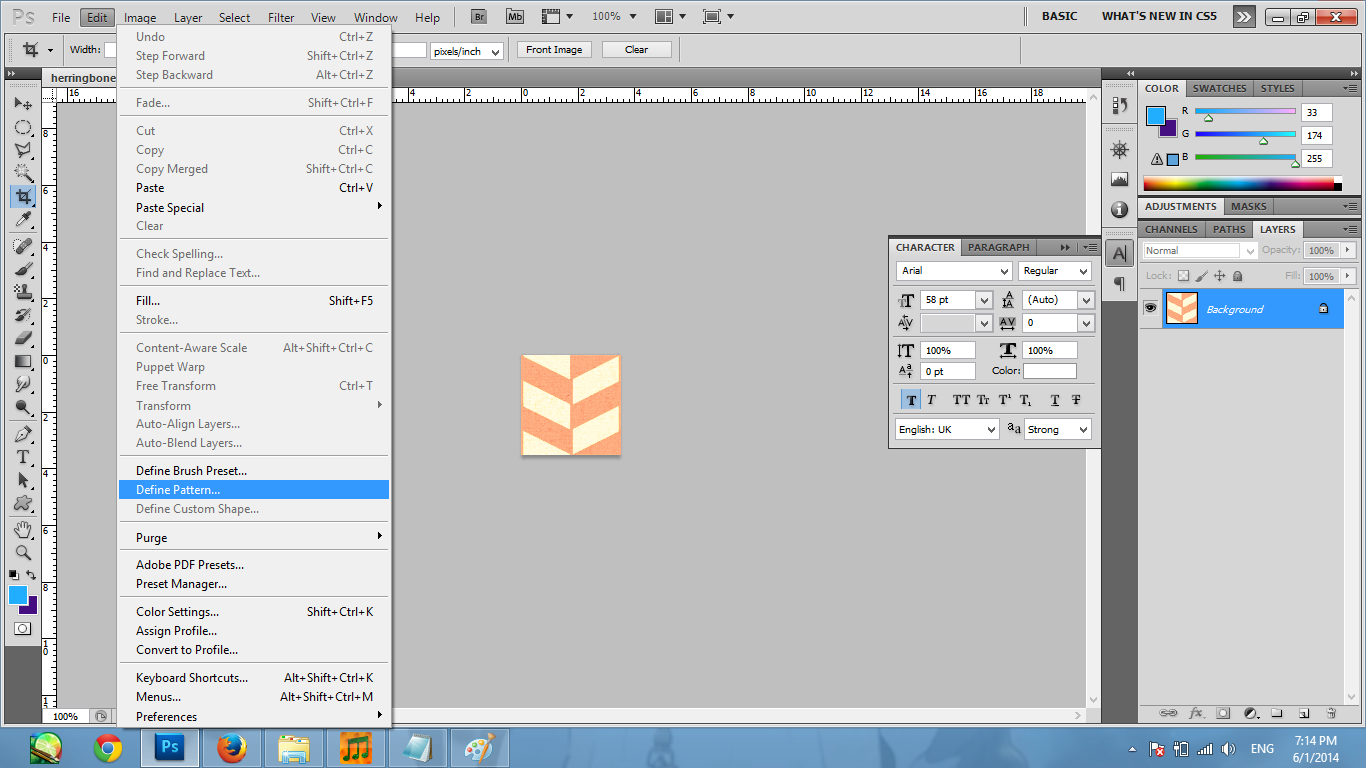Switch to the Channels tab
Screen dimensions: 1366x768
pyautogui.click(x=1171, y=229)
